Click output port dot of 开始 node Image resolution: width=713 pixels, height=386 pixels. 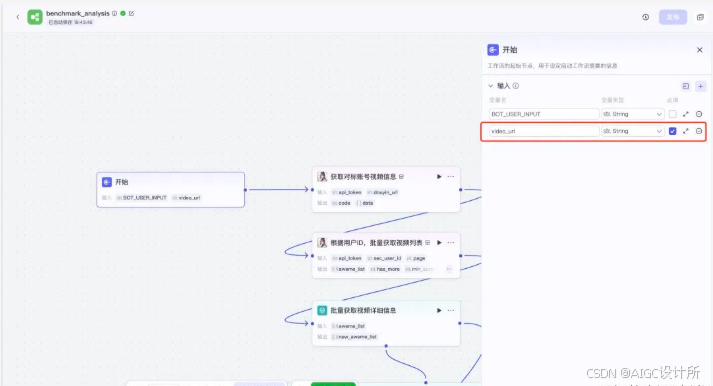click(246, 190)
